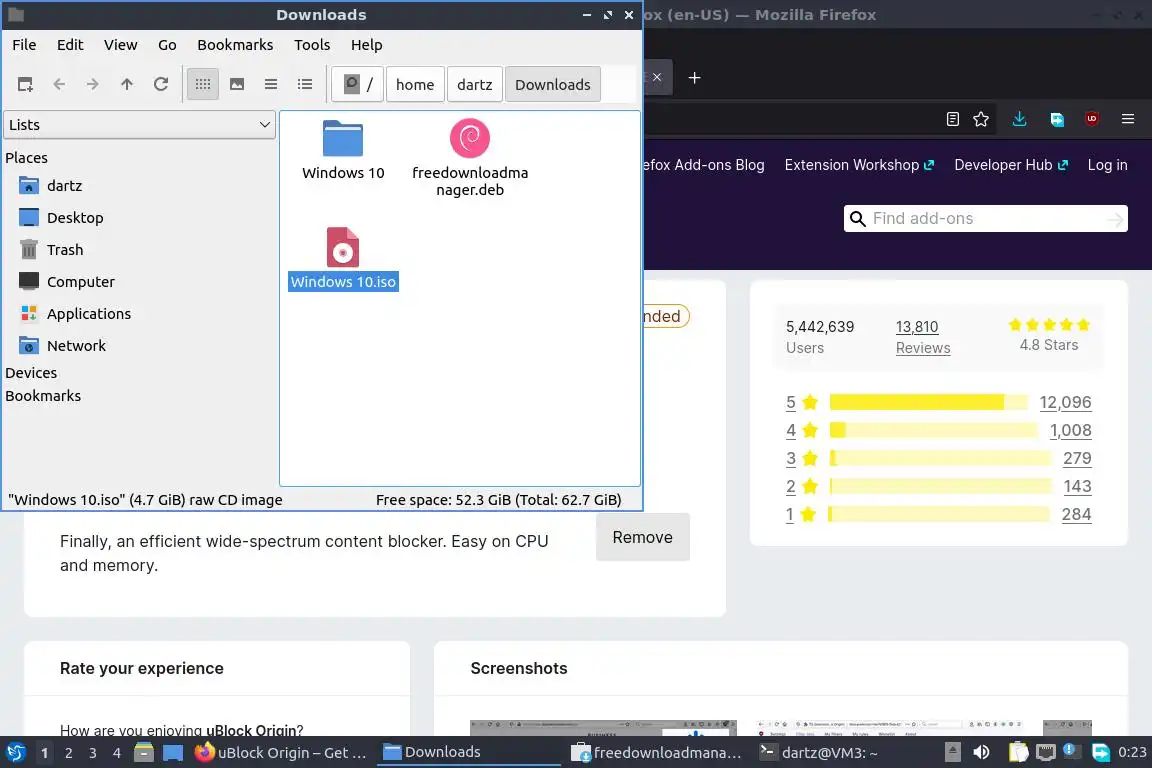Bookmark this page with star icon
The height and width of the screenshot is (768, 1152).
pos(981,119)
